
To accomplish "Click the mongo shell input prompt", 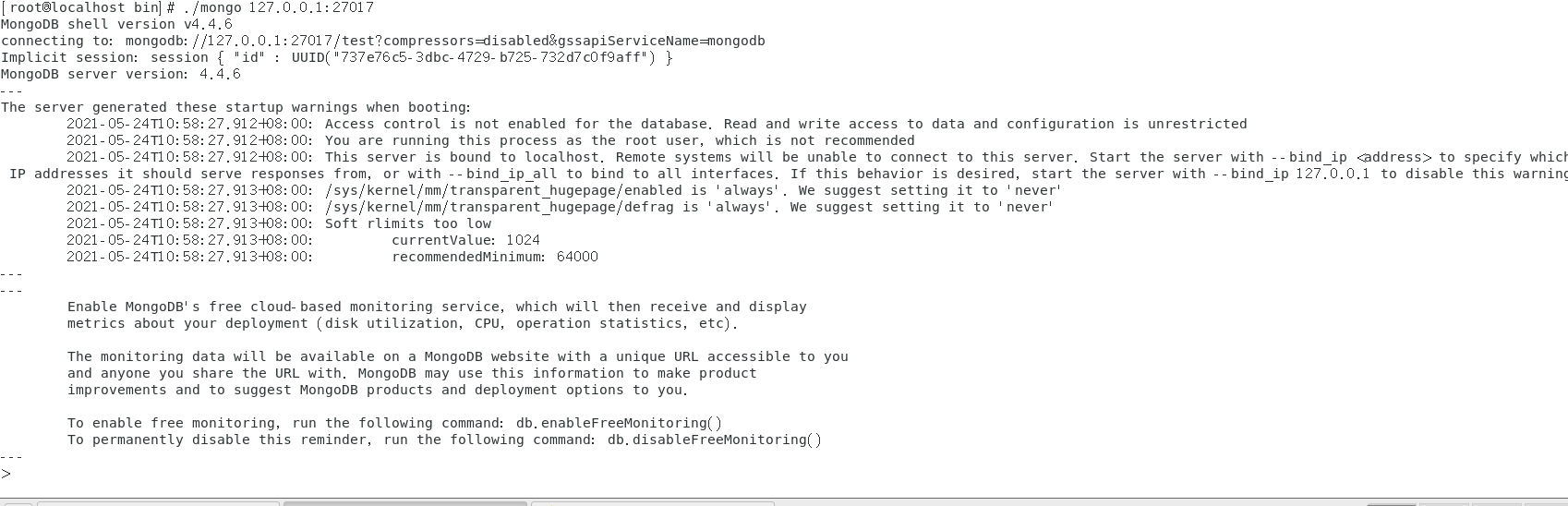I will [6, 474].
